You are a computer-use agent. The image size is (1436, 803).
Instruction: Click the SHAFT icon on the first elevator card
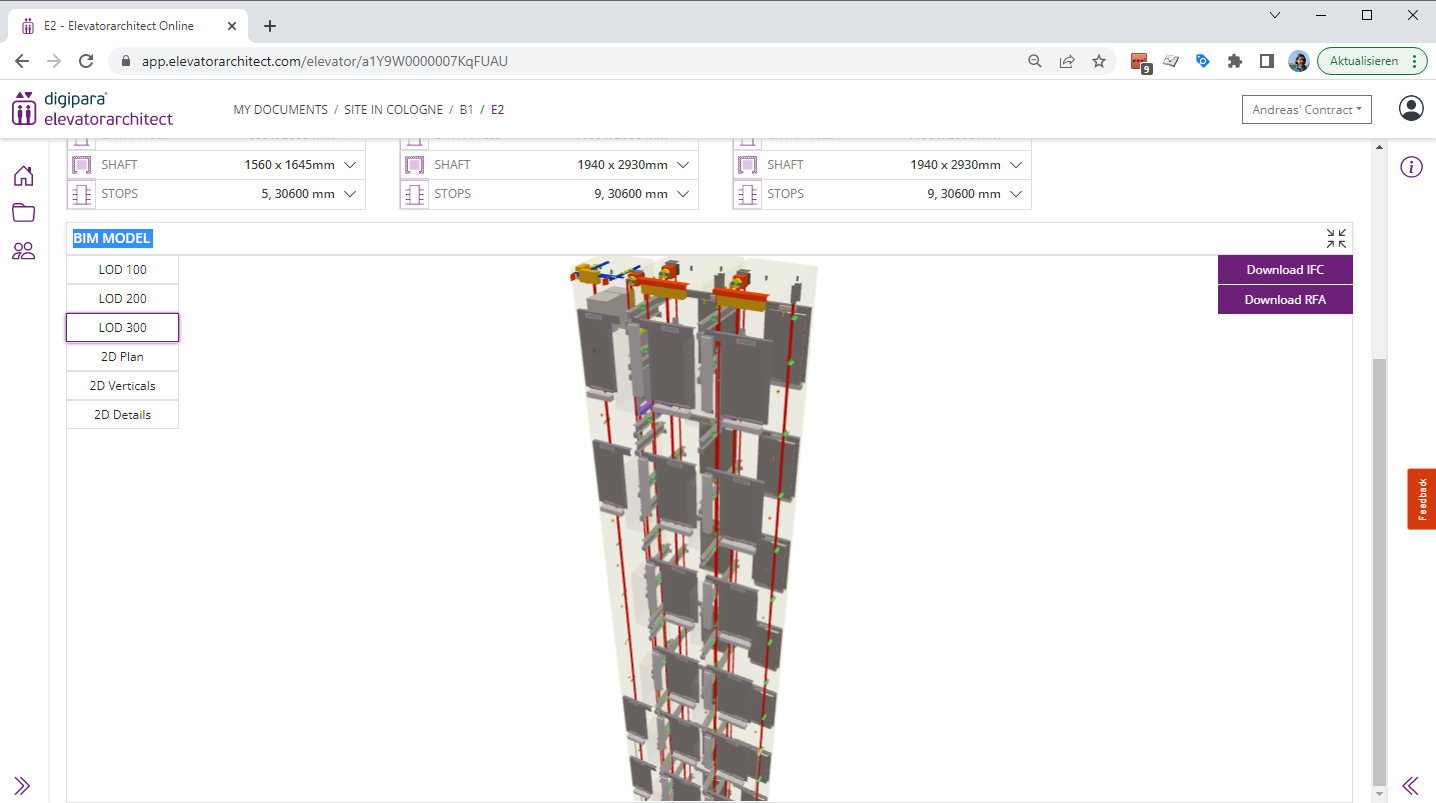(x=81, y=164)
